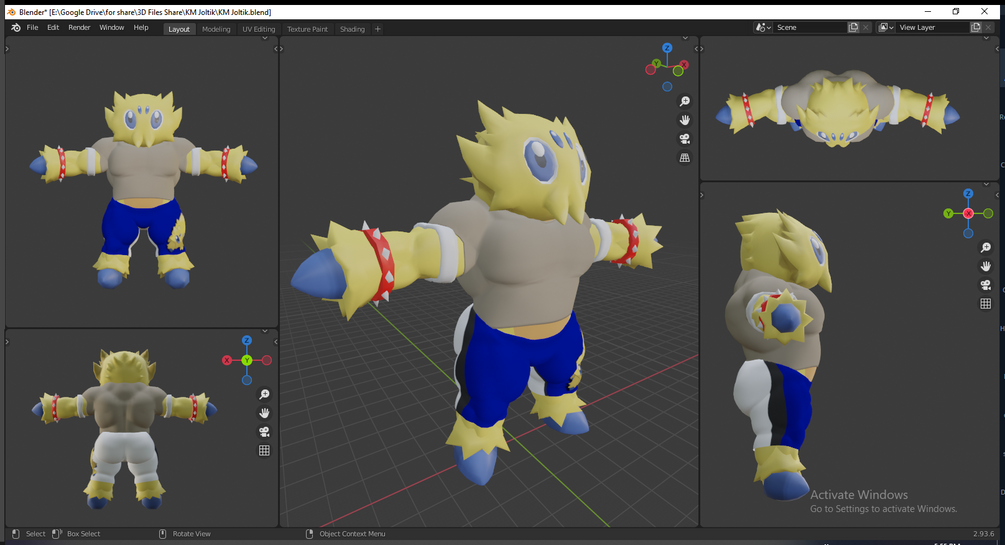Open the Render menu
The height and width of the screenshot is (545, 1005).
pyautogui.click(x=79, y=28)
